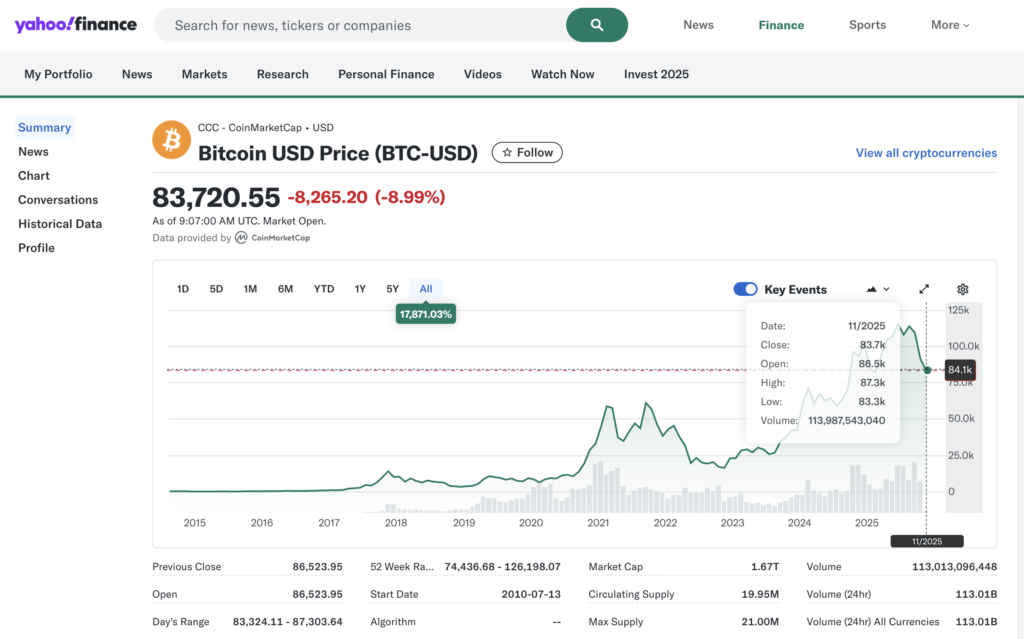Expand the More menu in header
Viewport: 1024px width, 639px height.
[x=949, y=25]
